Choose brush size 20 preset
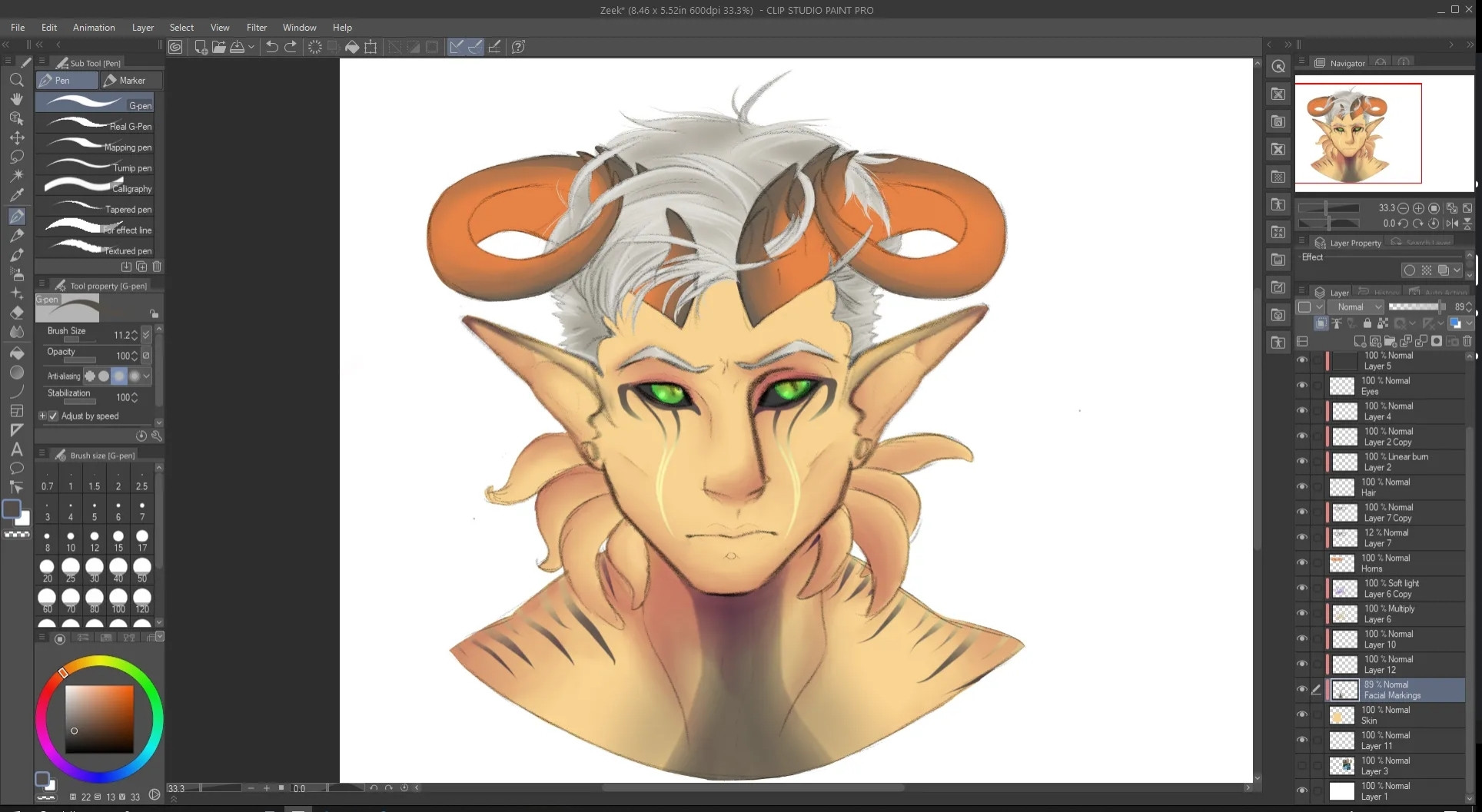Viewport: 1482px width, 812px height. (47, 570)
